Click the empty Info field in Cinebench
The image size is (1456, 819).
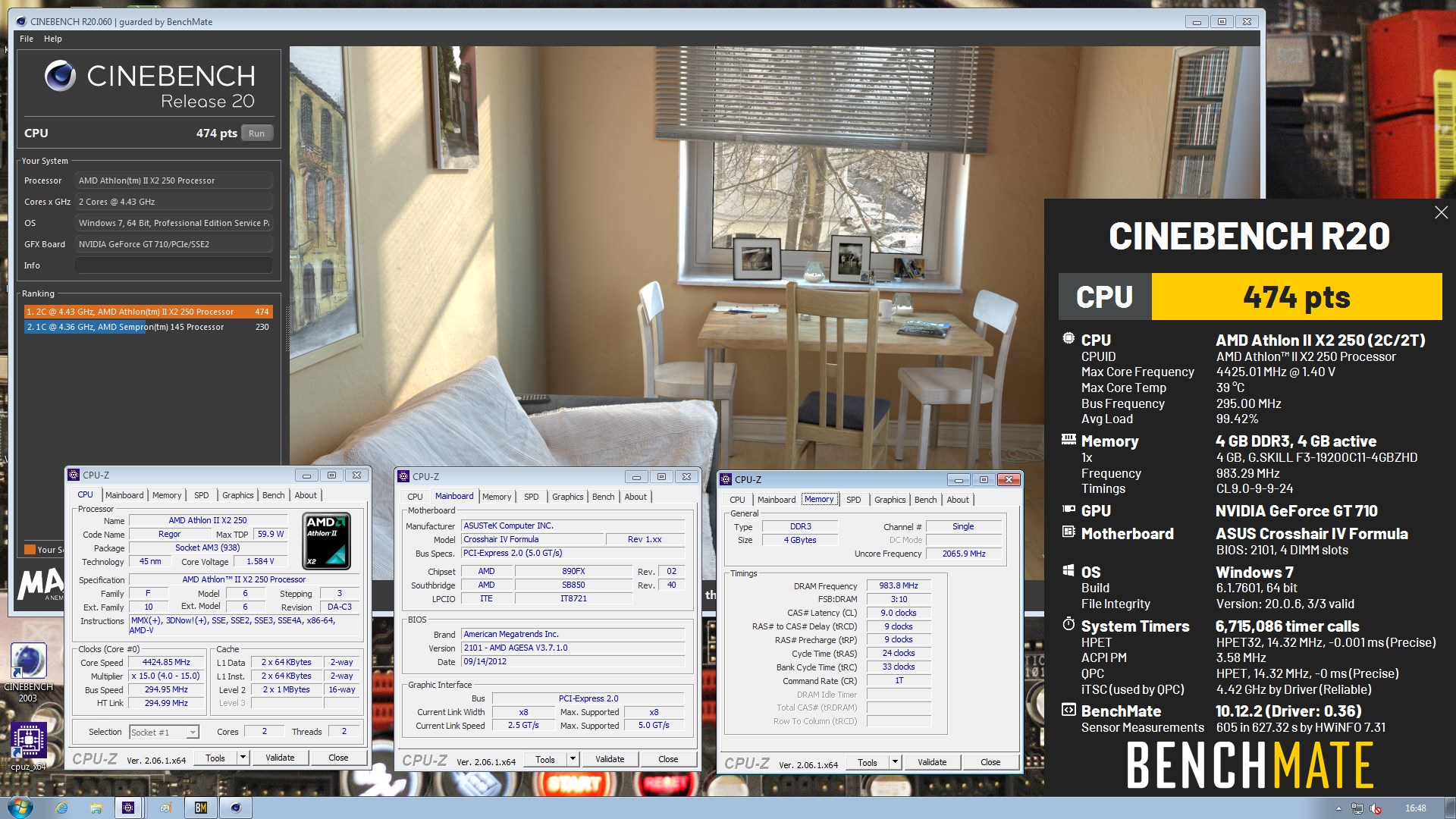(174, 265)
